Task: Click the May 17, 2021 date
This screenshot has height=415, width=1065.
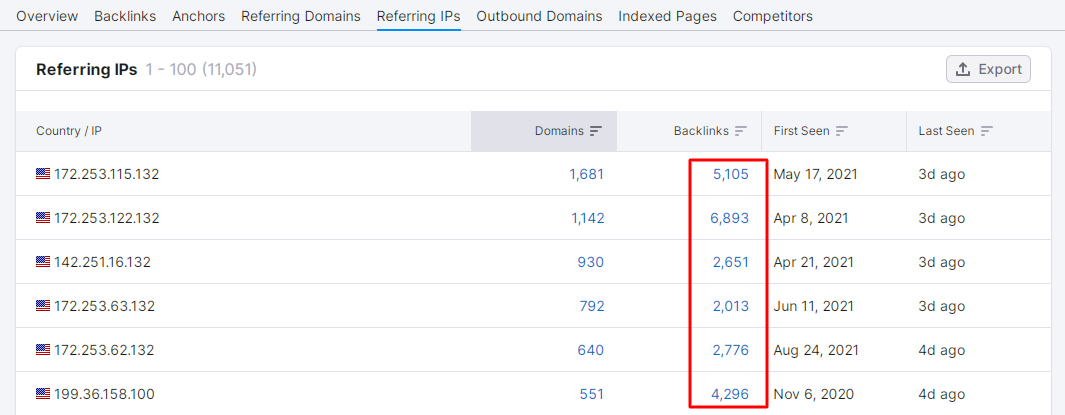Action: pos(816,175)
